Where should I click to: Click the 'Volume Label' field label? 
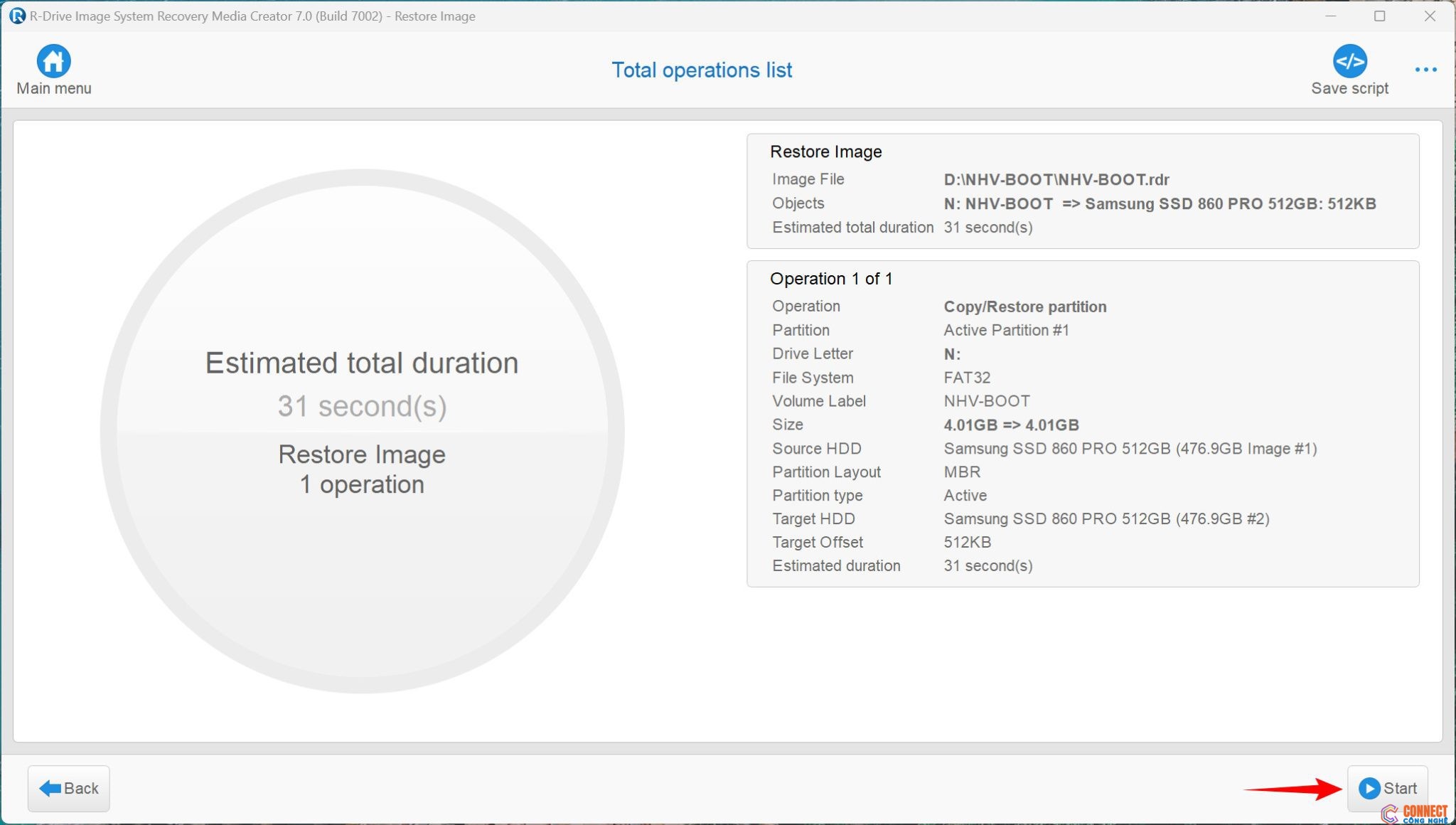[818, 401]
